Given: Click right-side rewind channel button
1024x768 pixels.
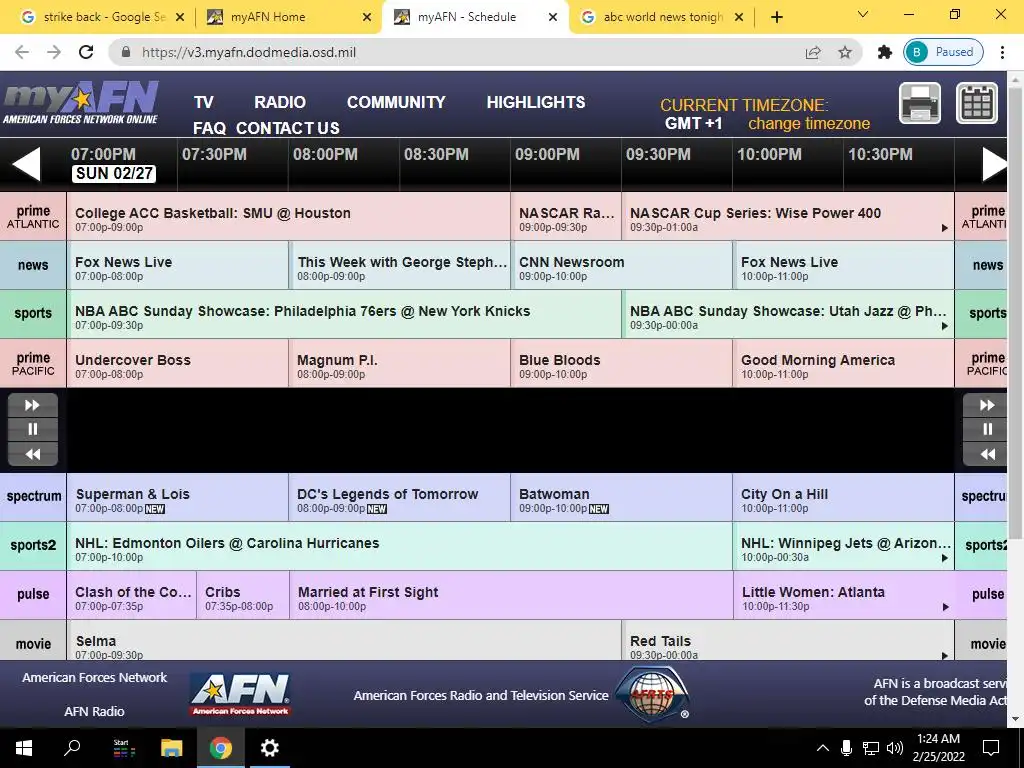Looking at the screenshot, I should coord(987,454).
